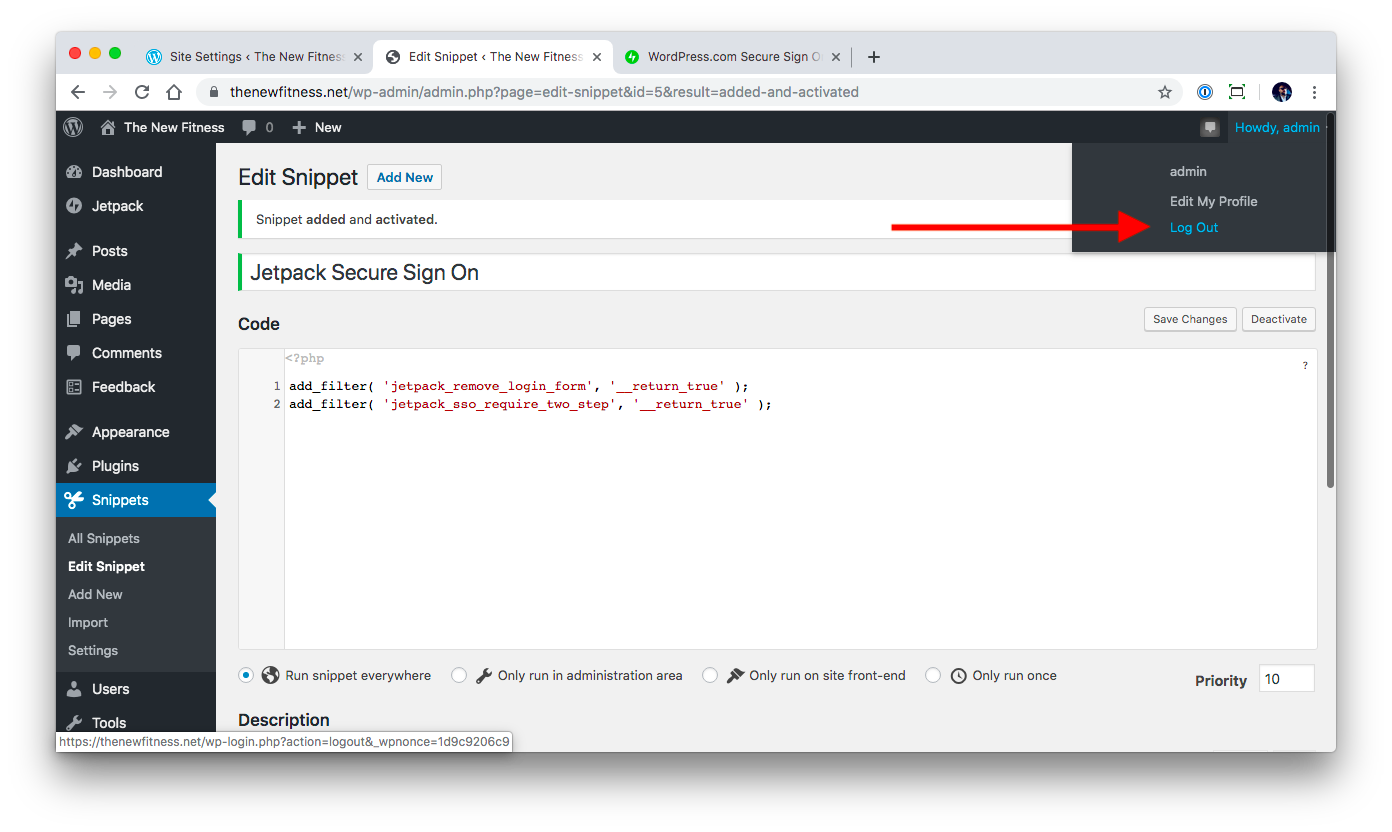Viewport: 1392px width, 832px height.
Task: Open the Plugins menu
Action: pos(136,466)
